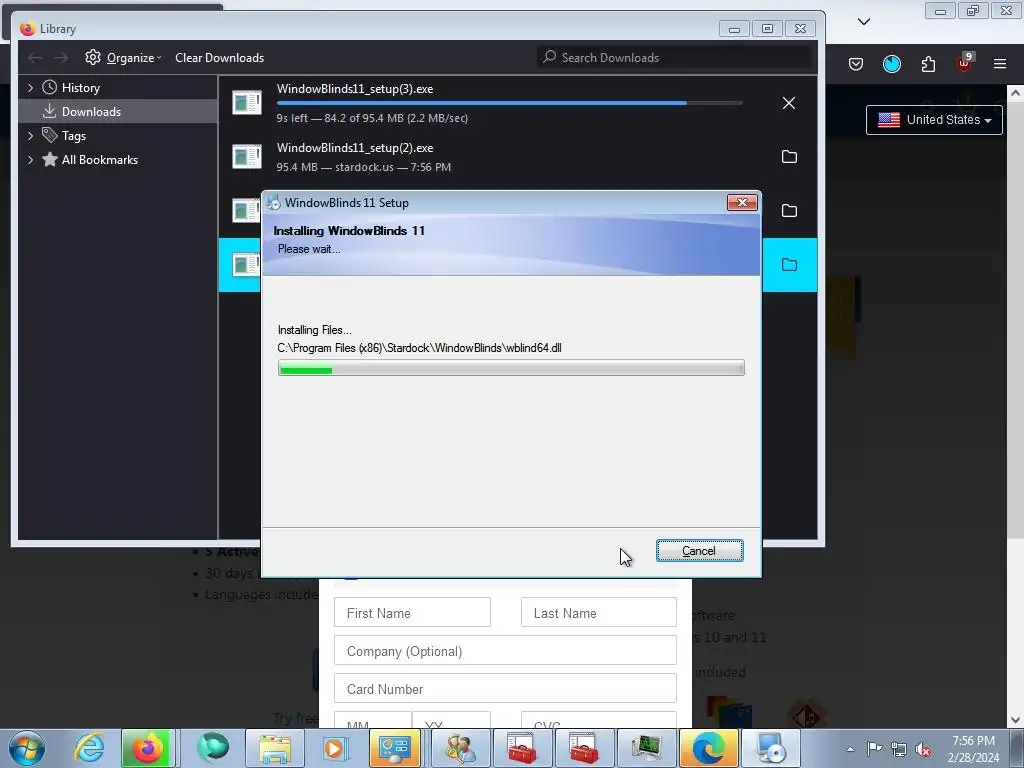Open clock showing 7:56 PM
Viewport: 1024px width, 768px height.
tap(973, 749)
